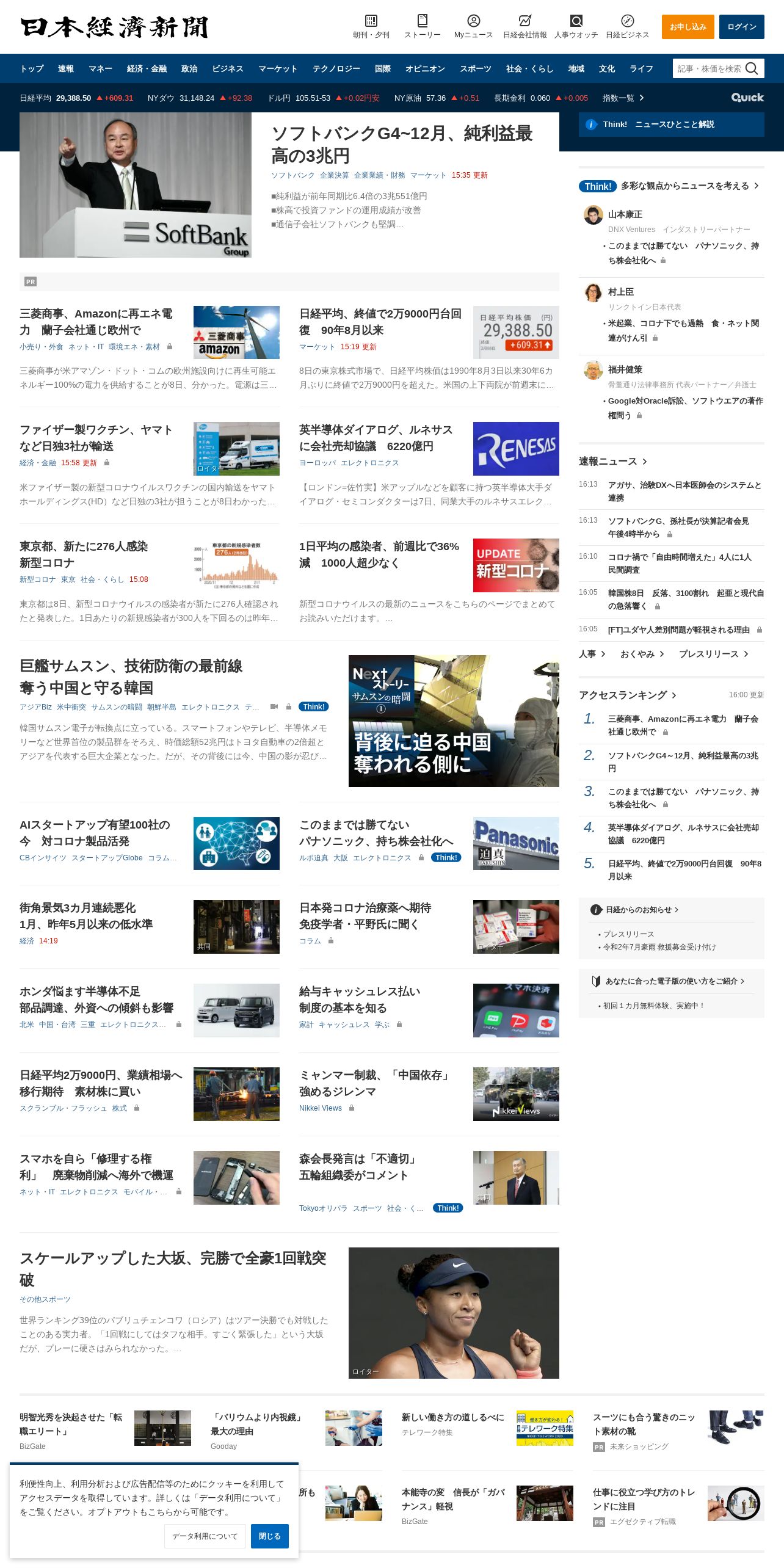This screenshot has width=784, height=1568.
Task: Select スポーツ in navigation bar
Action: coord(476,68)
